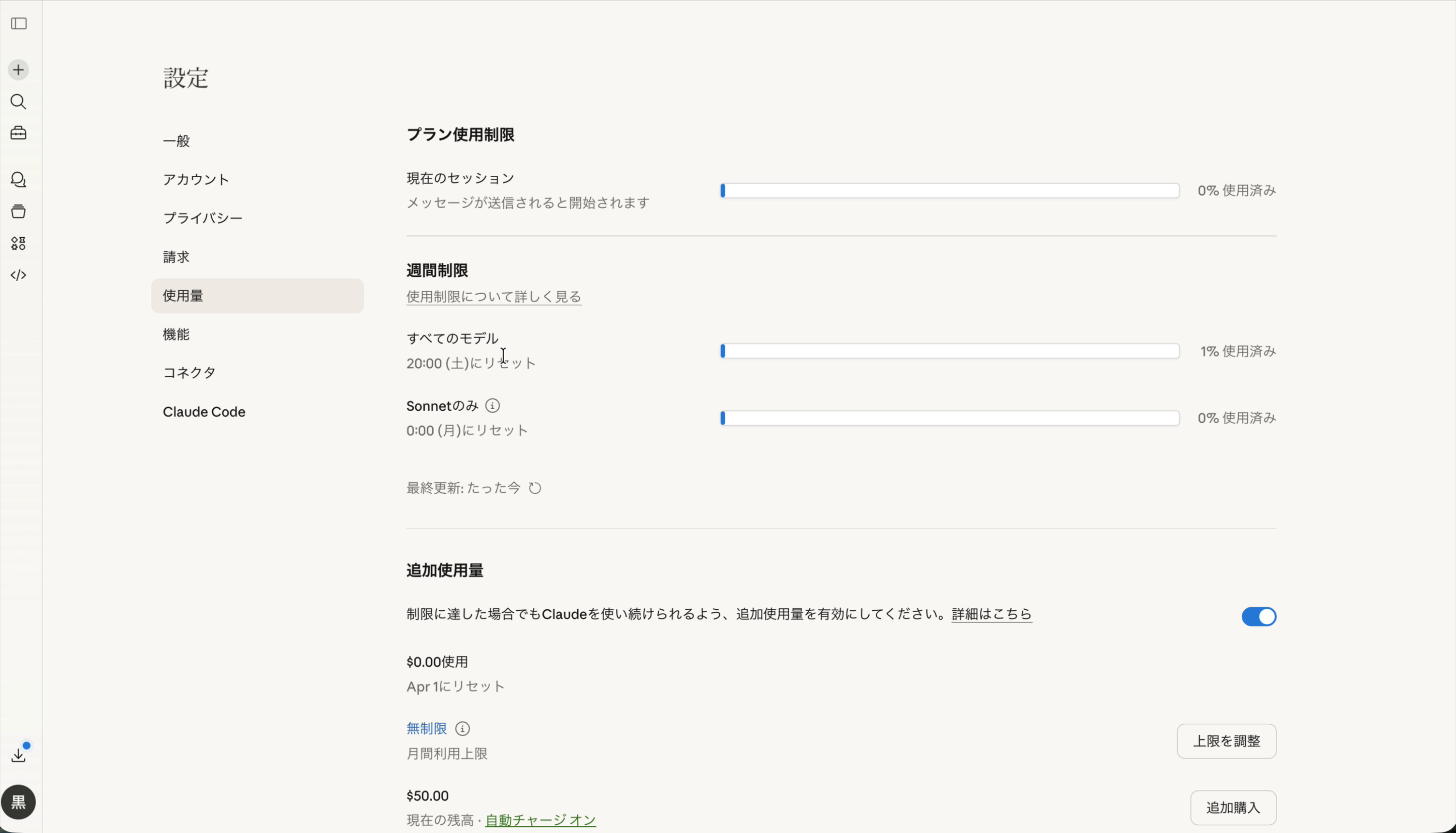1456x833 pixels.
Task: Open Projects via the briefcase icon
Action: coord(18,133)
